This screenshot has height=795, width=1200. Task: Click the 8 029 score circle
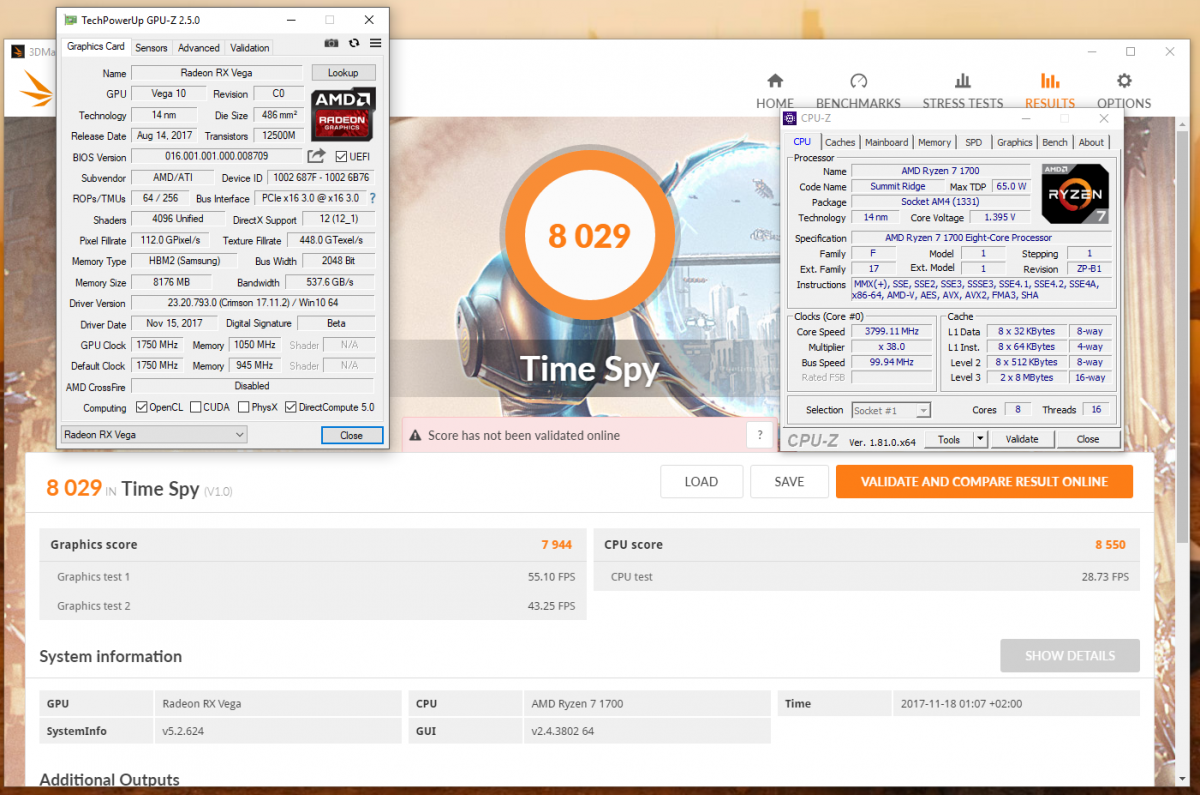click(589, 236)
